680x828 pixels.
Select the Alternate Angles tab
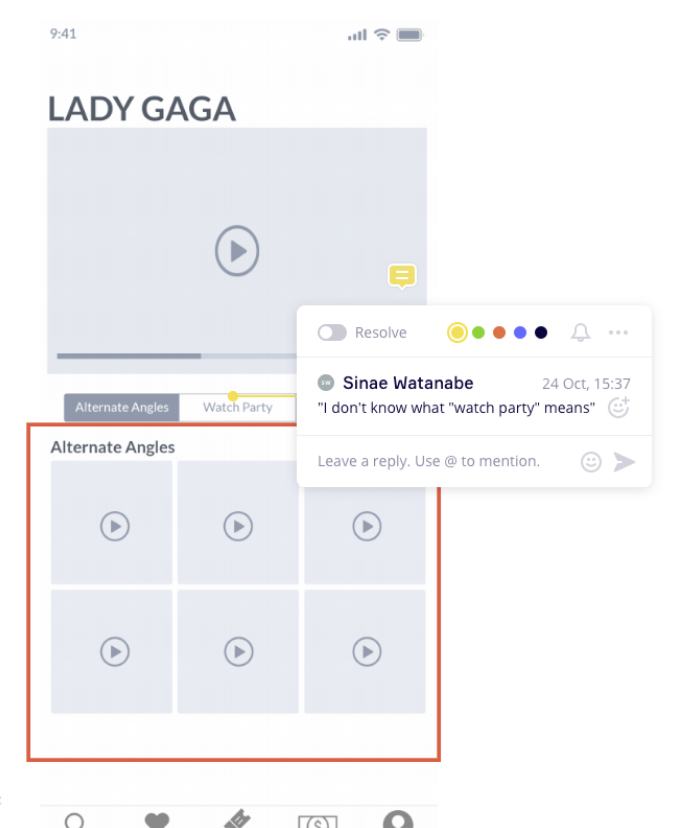(x=122, y=407)
